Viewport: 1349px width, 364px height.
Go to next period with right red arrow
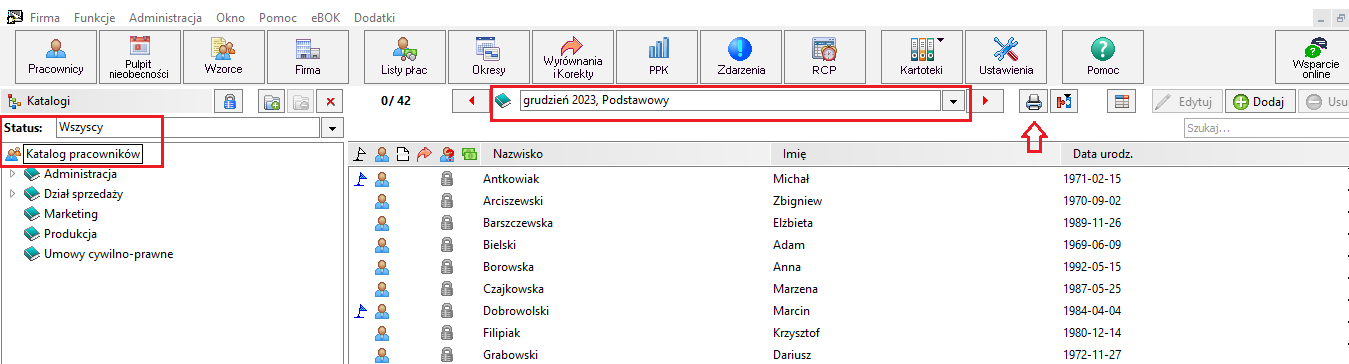(986, 101)
